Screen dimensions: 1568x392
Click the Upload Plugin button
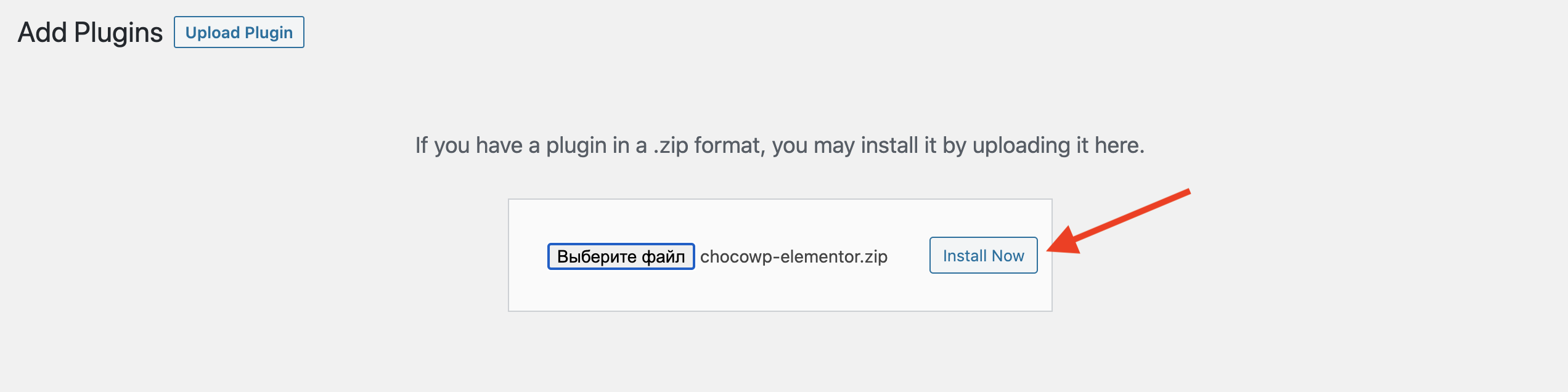[x=239, y=32]
